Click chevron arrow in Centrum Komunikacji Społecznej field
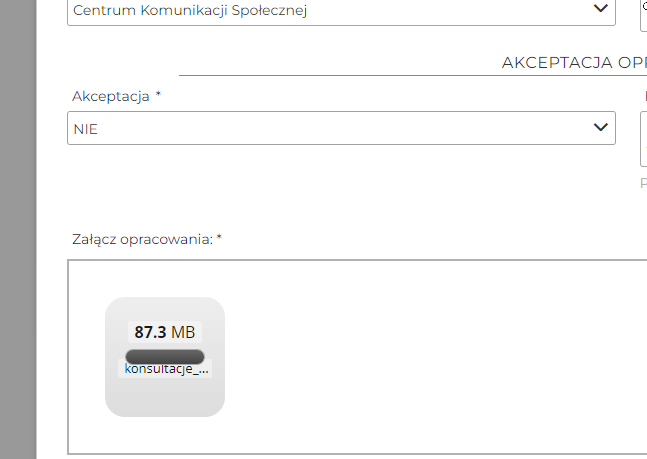This screenshot has height=459, width=647. point(600,8)
